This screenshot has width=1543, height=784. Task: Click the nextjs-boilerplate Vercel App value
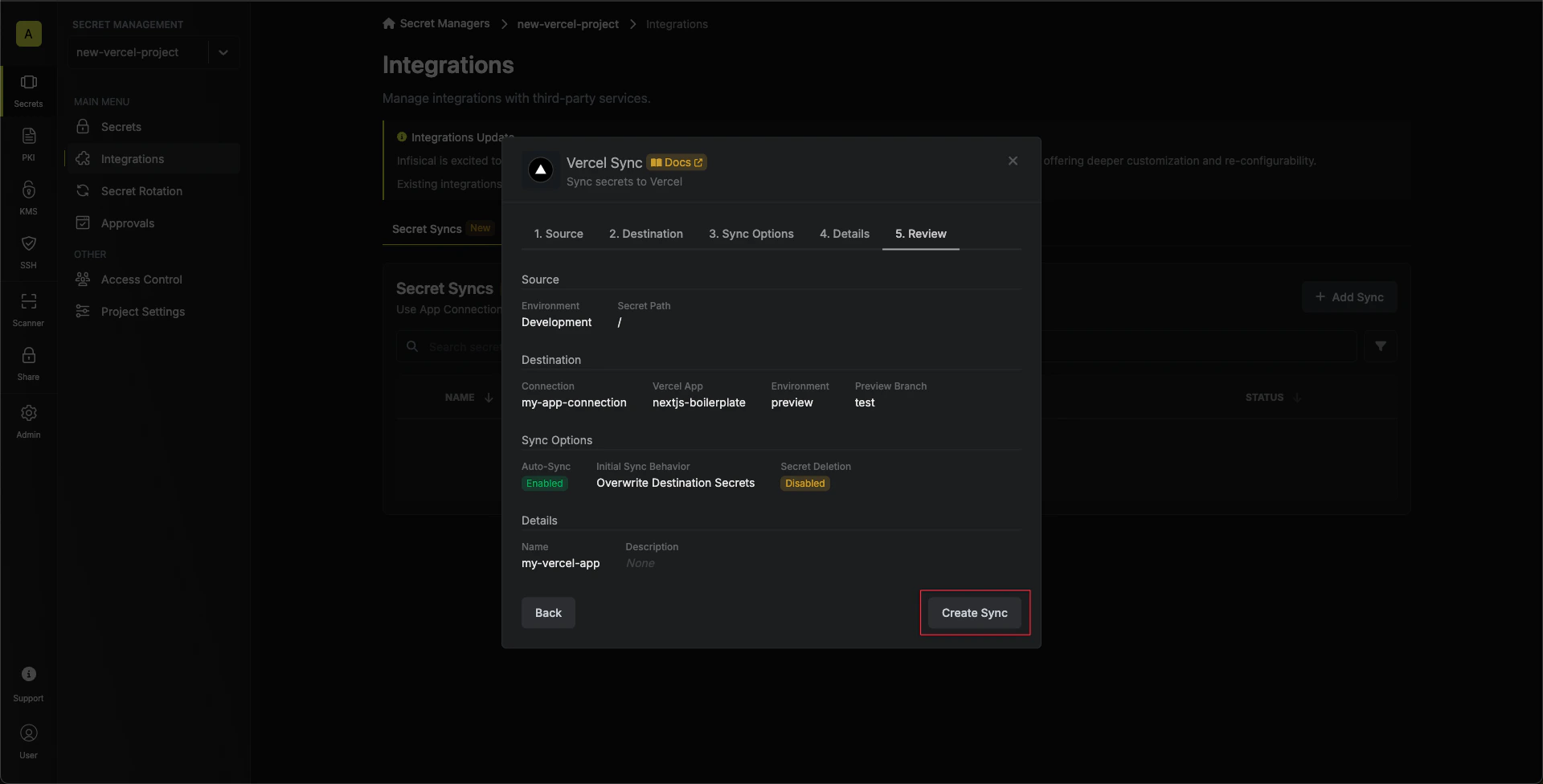pyautogui.click(x=699, y=402)
